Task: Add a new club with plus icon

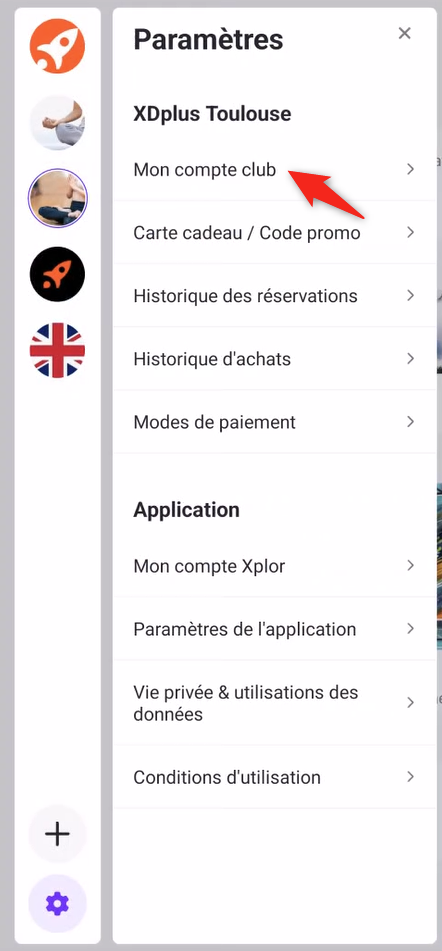Action: pyautogui.click(x=58, y=834)
